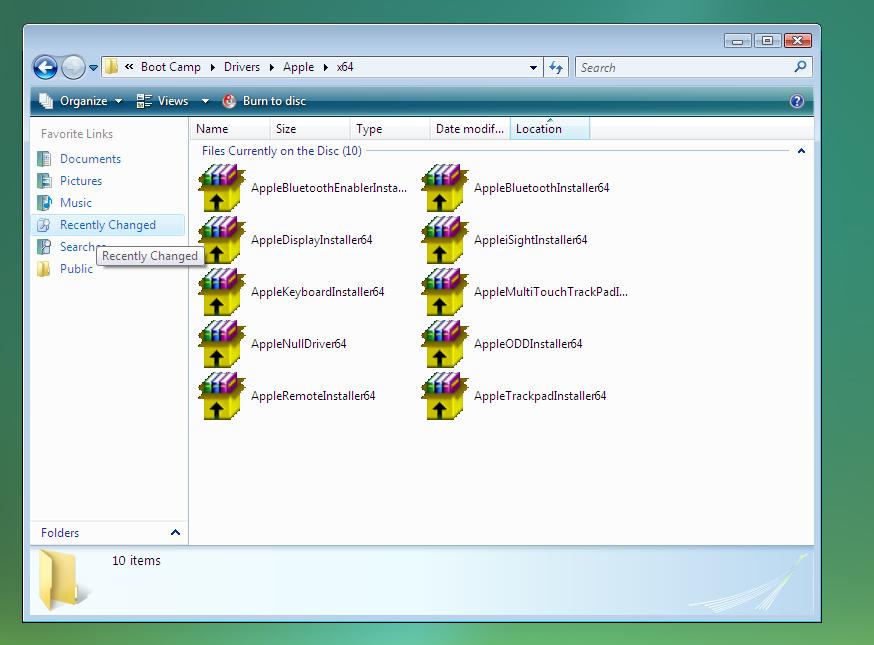Image resolution: width=874 pixels, height=645 pixels.
Task: Select Boot Camp in the address breadcrumb
Action: pos(171,67)
